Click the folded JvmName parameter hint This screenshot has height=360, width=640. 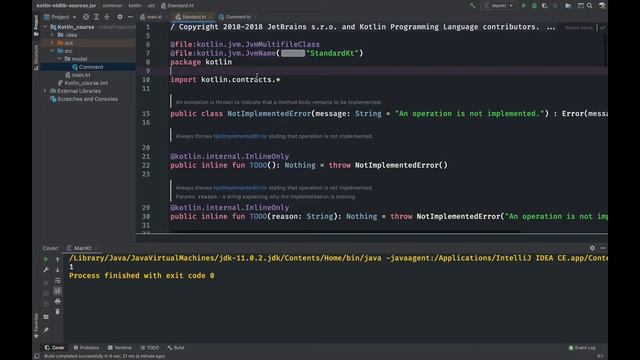[x=293, y=53]
